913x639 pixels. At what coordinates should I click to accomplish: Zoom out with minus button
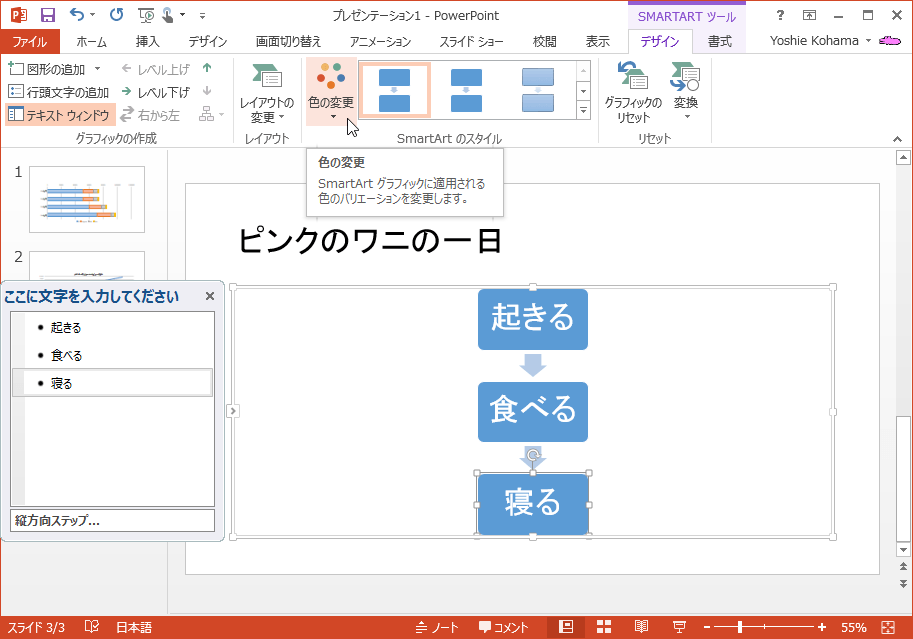(706, 627)
